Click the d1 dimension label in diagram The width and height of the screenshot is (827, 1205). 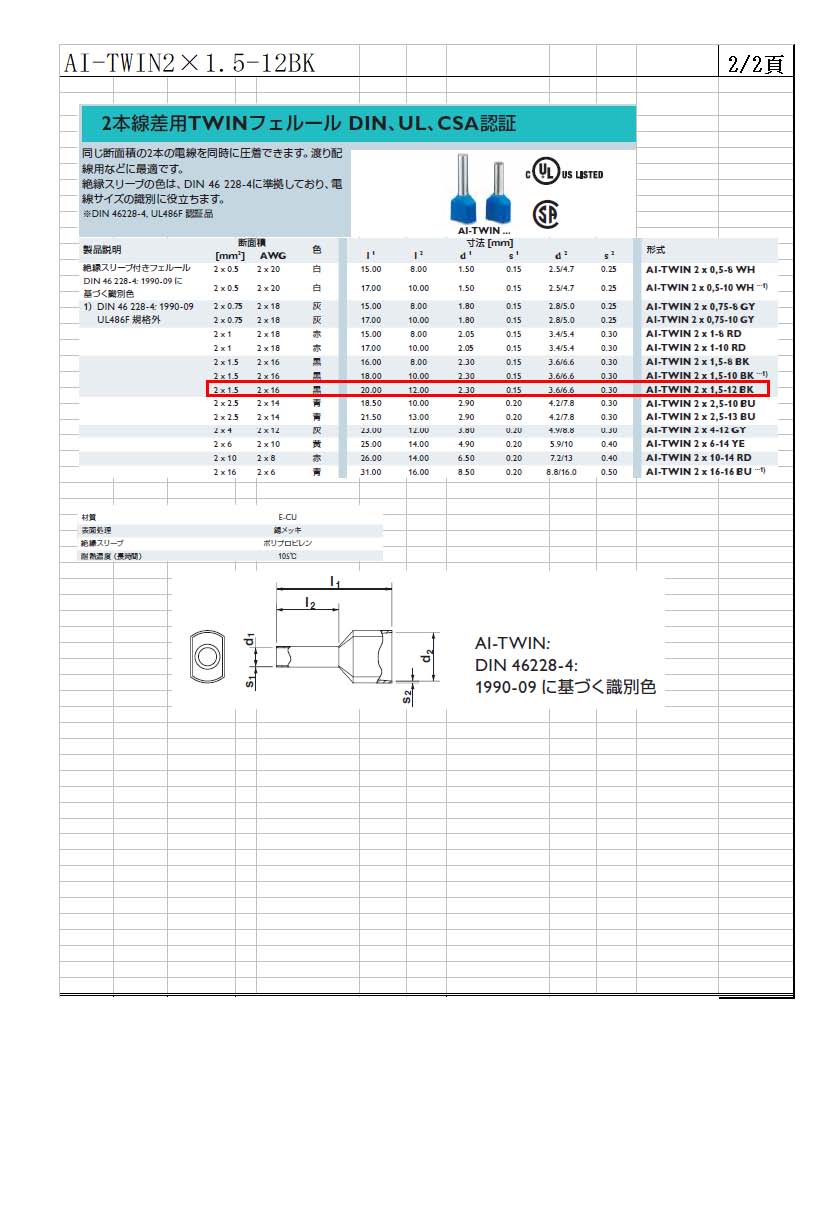[250, 638]
